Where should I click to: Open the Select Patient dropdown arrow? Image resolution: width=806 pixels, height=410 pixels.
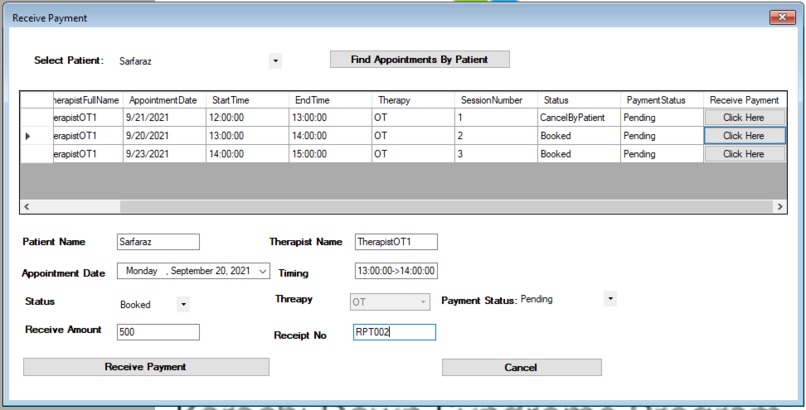click(275, 61)
